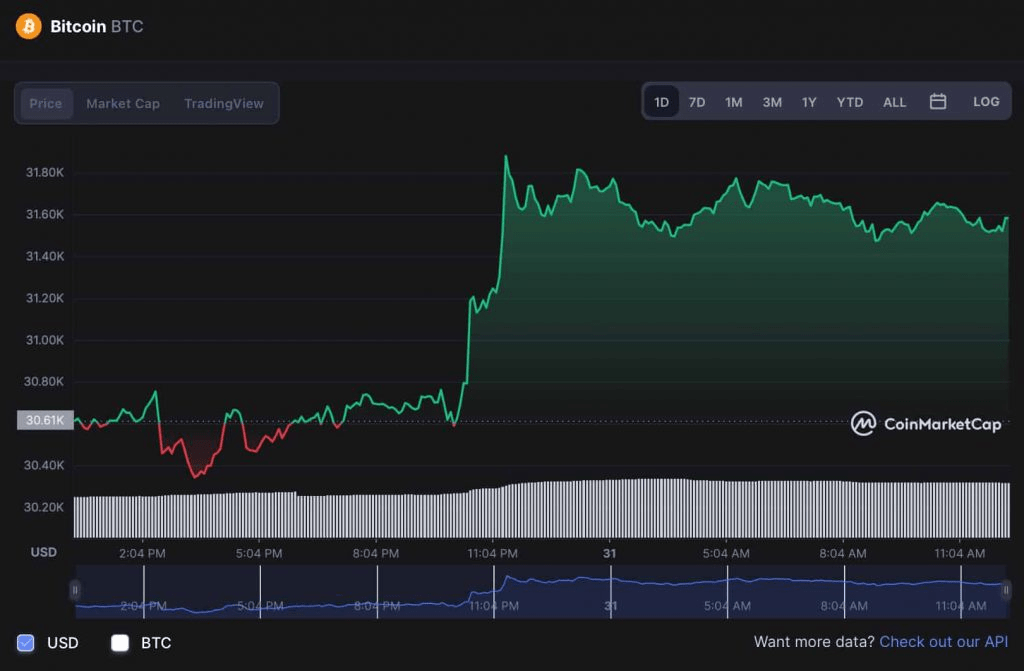
Task: Select the YTD range
Action: point(849,101)
